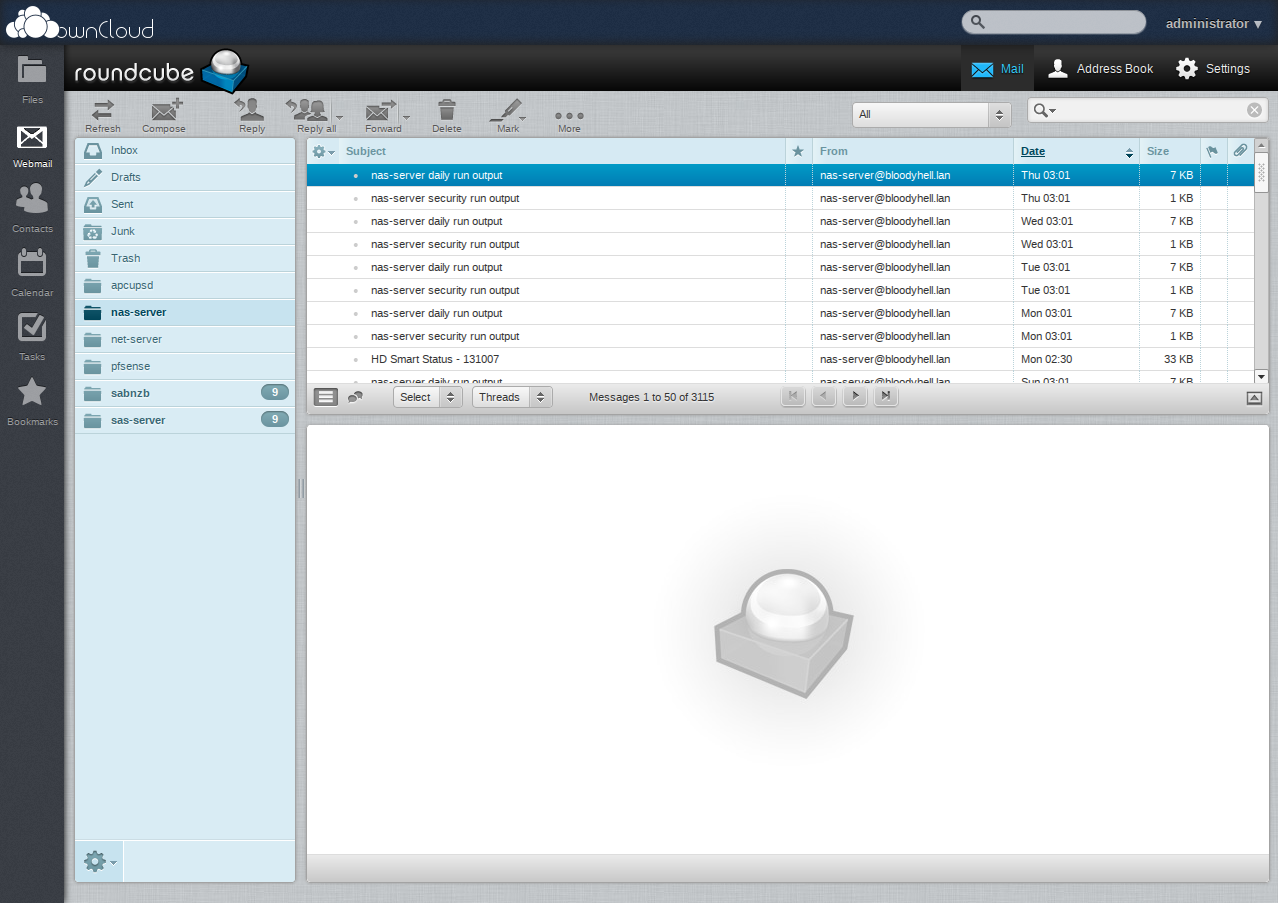Go to last page of messages
Screen dimensions: 1278x903
click(x=886, y=396)
